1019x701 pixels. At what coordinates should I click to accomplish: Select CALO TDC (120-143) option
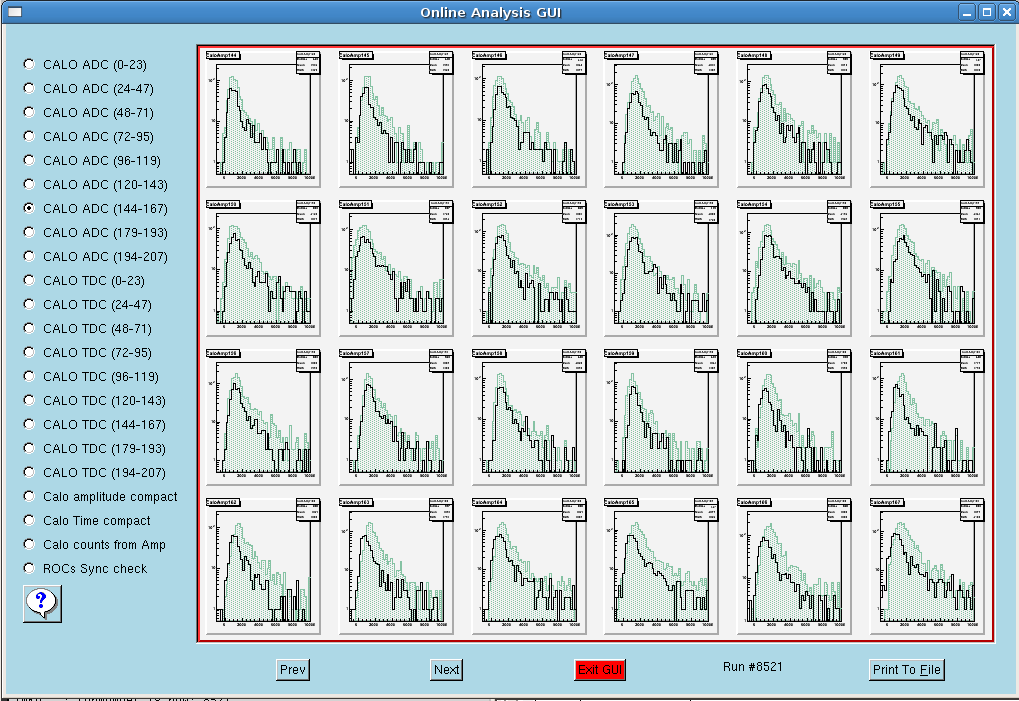pyautogui.click(x=29, y=400)
